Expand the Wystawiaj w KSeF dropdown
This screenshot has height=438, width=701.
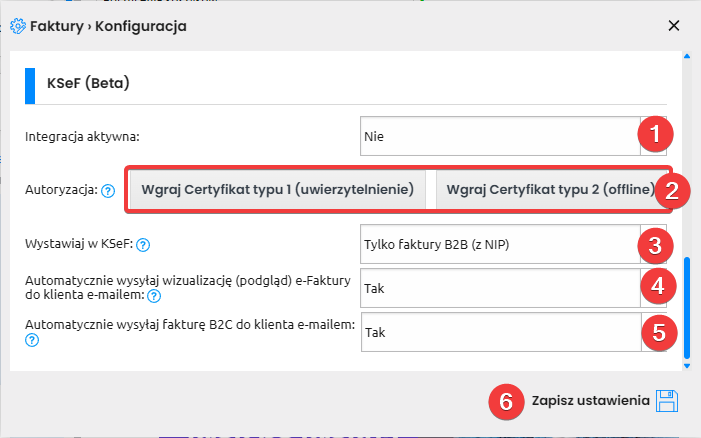[x=500, y=244]
